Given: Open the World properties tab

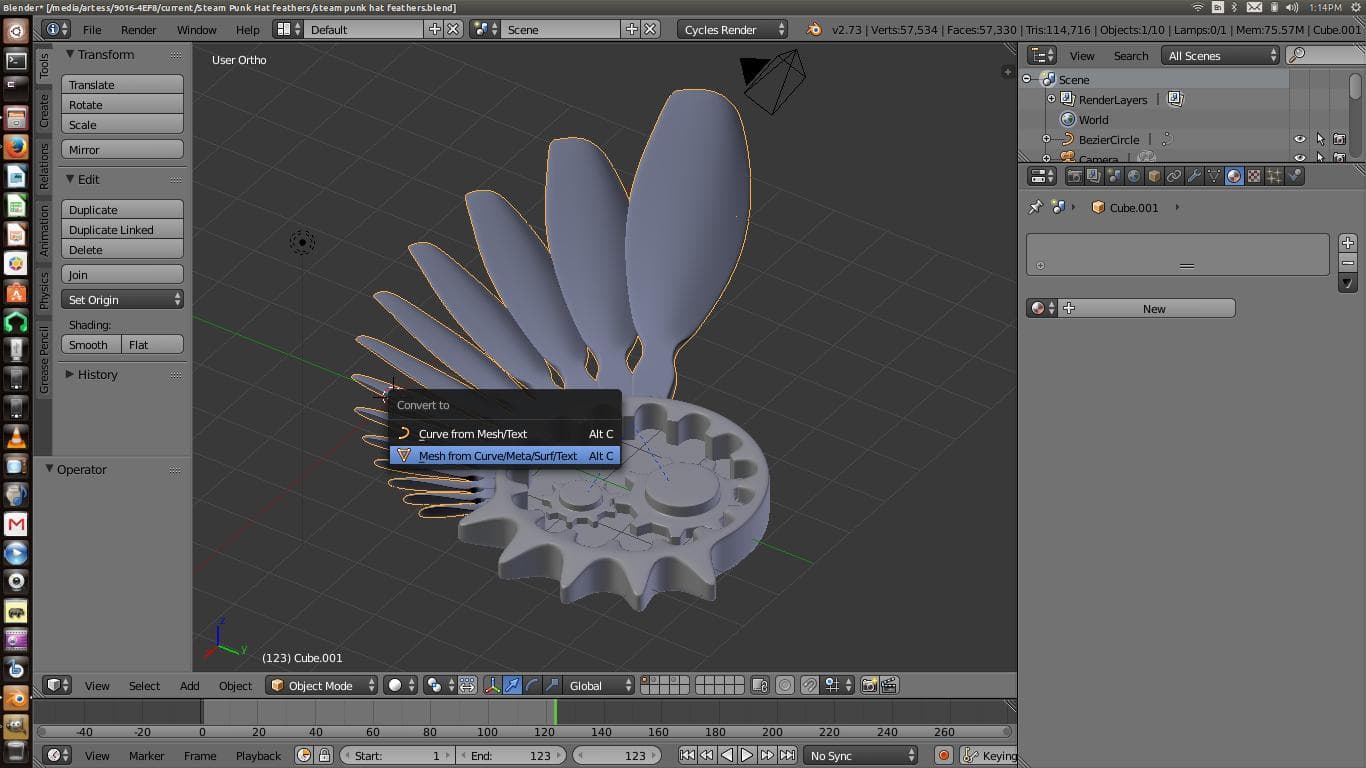Looking at the screenshot, I should [1132, 176].
